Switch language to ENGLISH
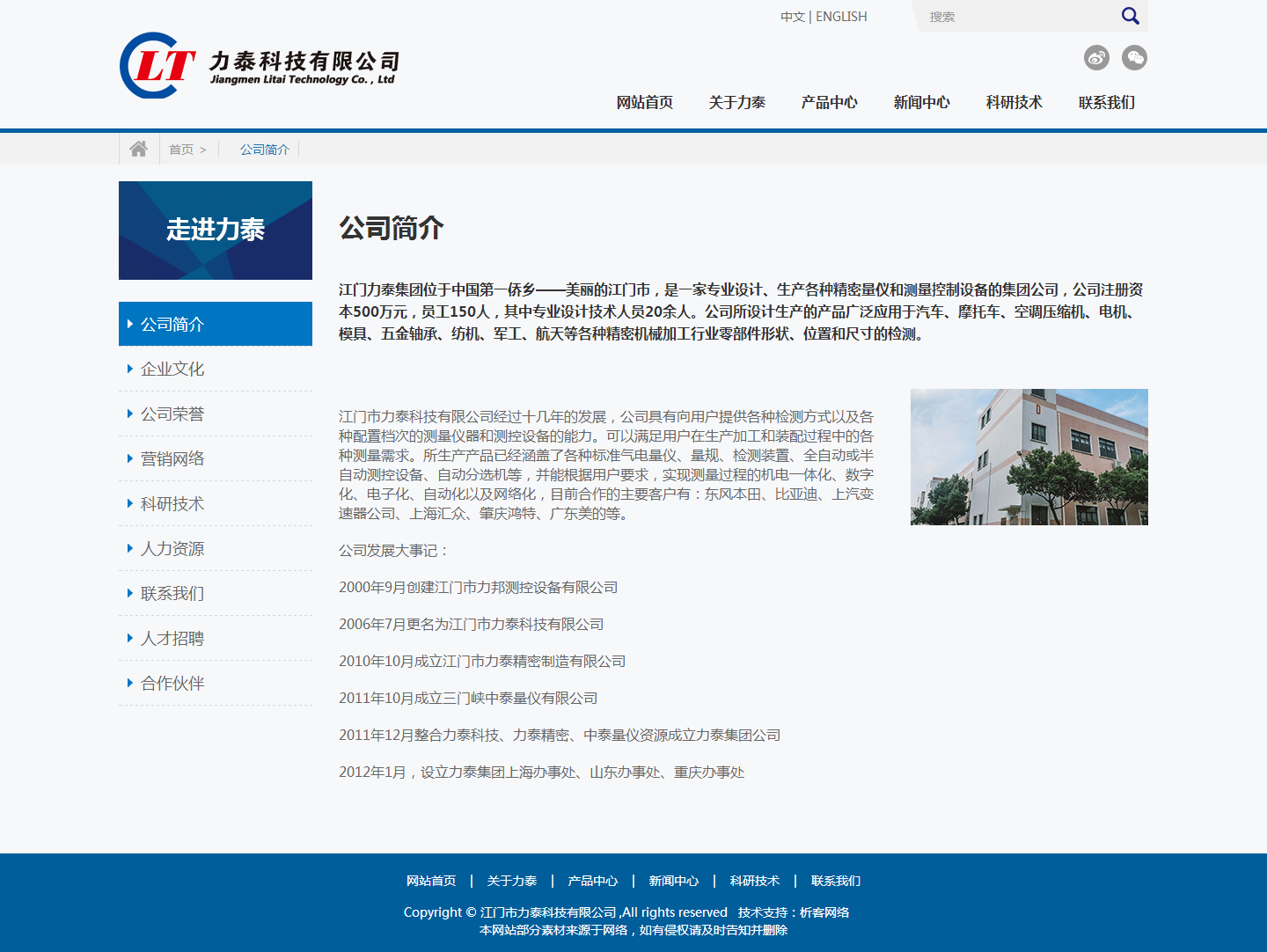This screenshot has height=952, width=1267. coord(841,17)
